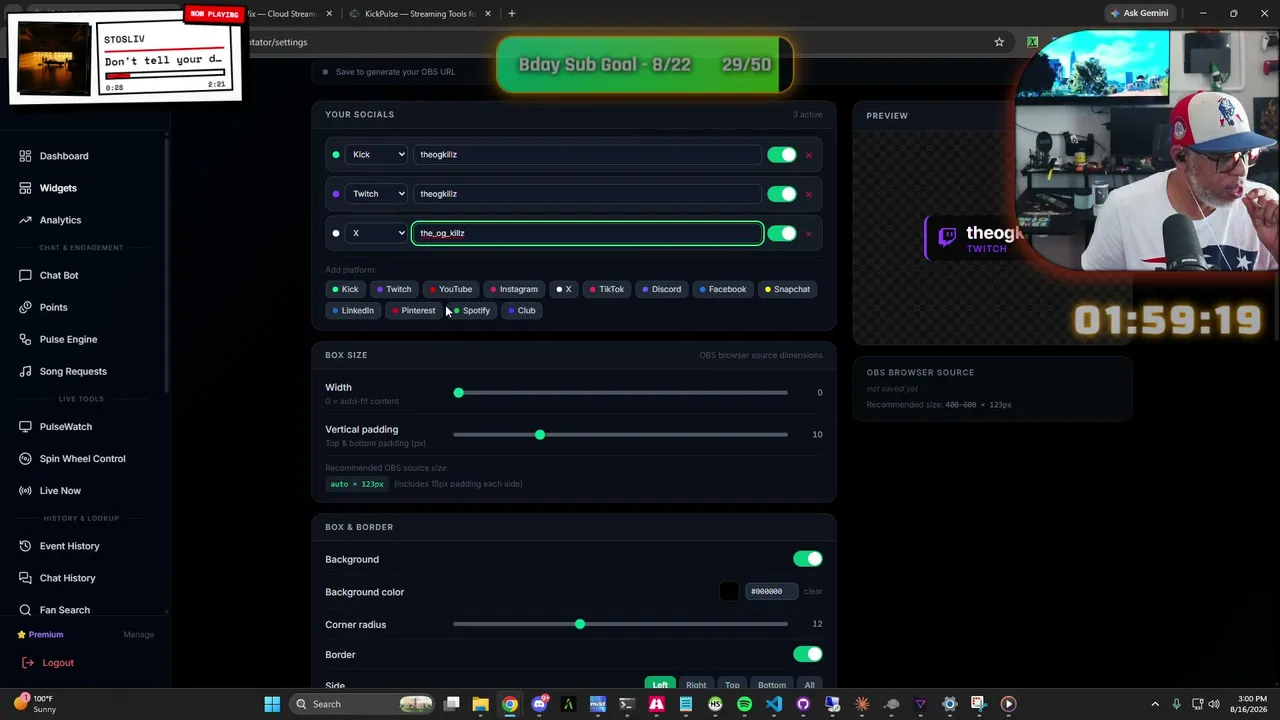Adjust the Width slider
This screenshot has width=1280, height=720.
(620, 393)
